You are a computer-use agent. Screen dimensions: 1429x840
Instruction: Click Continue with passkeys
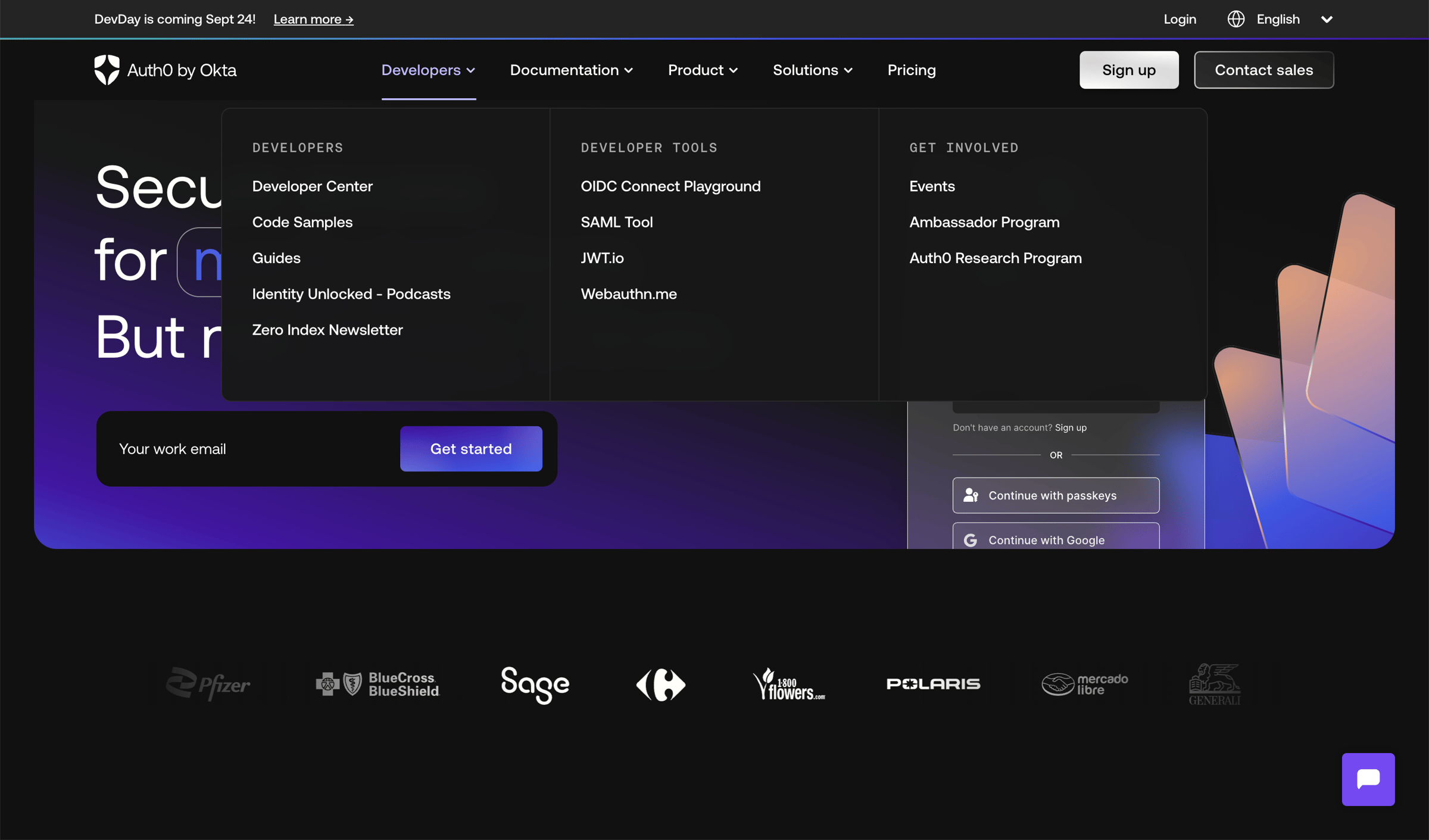(1056, 495)
